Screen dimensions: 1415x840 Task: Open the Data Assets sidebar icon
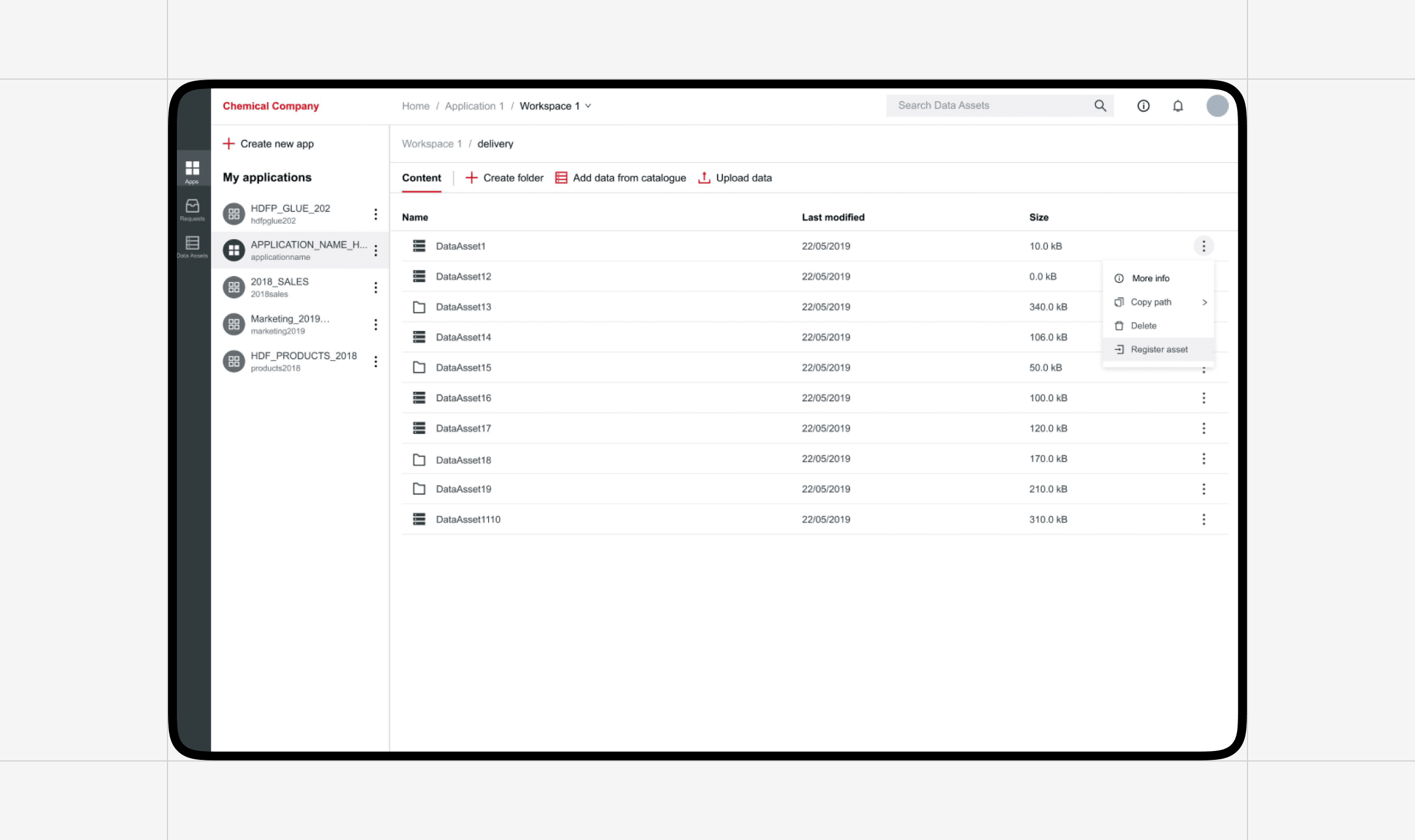coord(192,246)
